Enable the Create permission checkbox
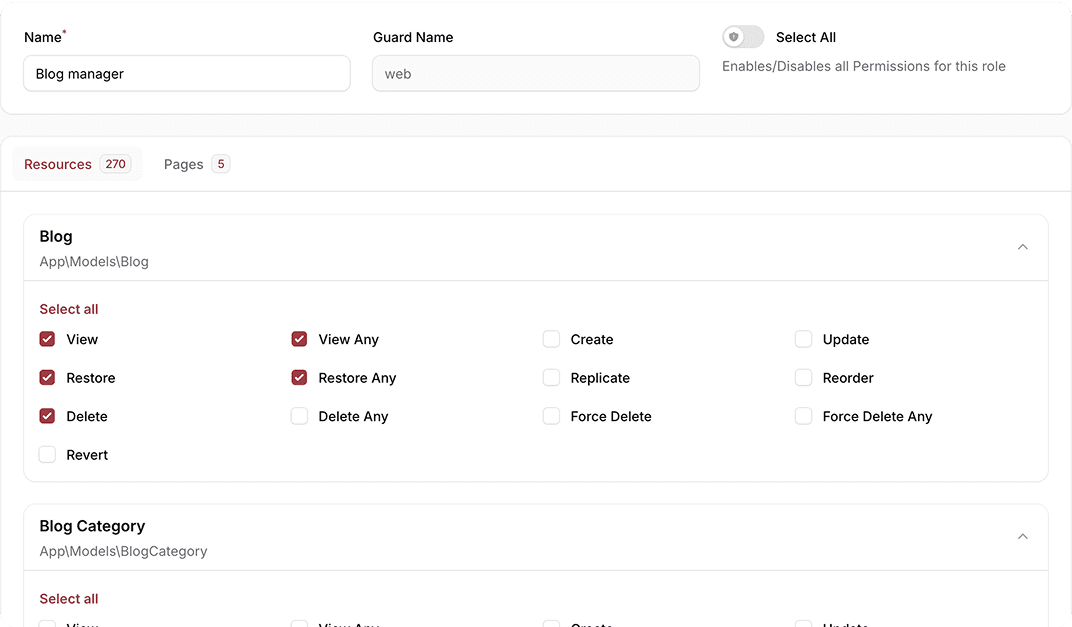 point(551,339)
